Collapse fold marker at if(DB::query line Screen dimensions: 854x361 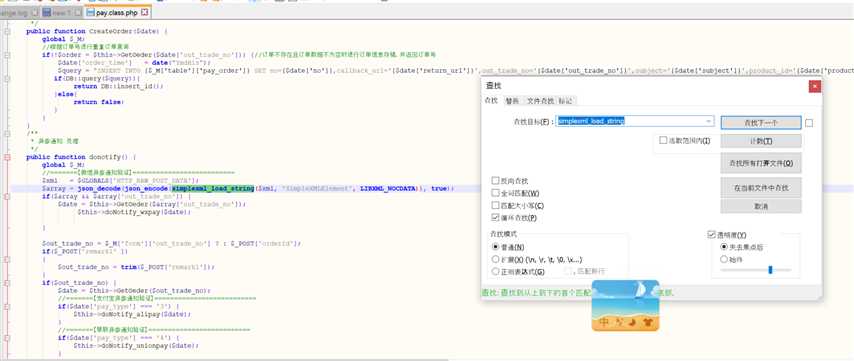pos(7,78)
